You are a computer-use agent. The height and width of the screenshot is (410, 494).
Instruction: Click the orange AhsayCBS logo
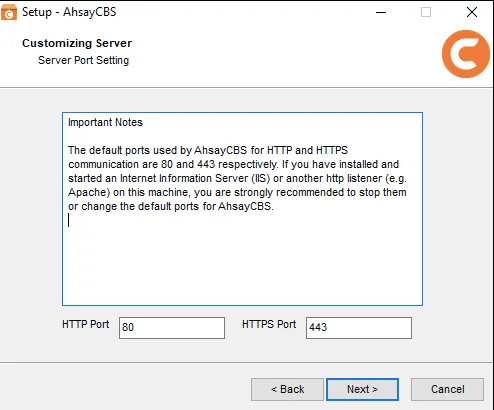(466, 54)
